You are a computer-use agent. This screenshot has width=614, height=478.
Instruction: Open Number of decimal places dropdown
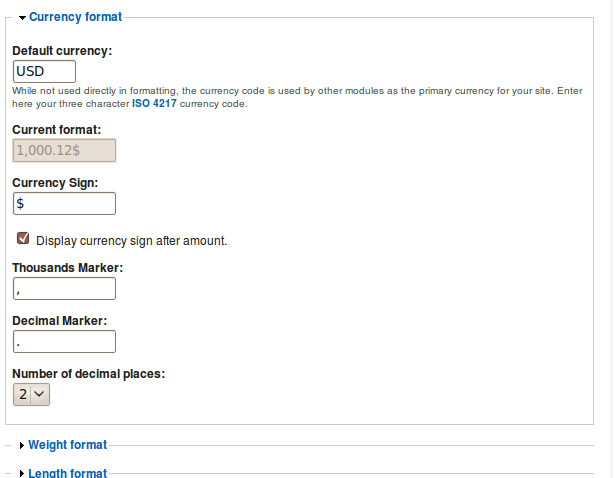pyautogui.click(x=31, y=394)
